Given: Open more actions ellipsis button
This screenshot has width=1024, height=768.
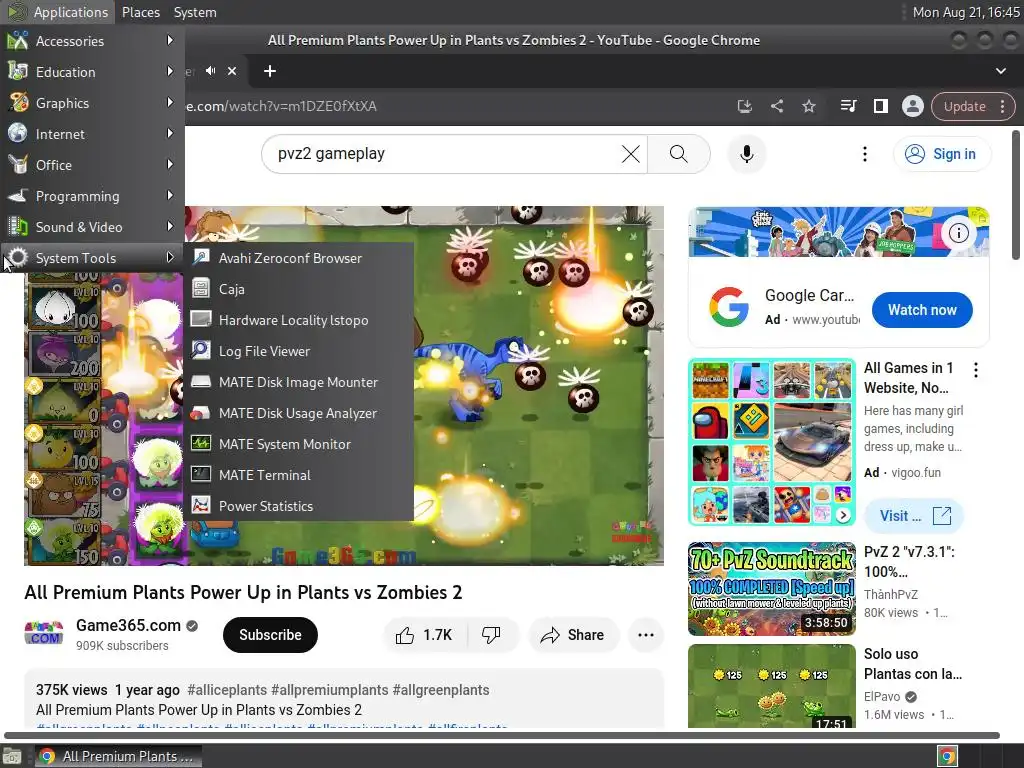Looking at the screenshot, I should tap(645, 635).
